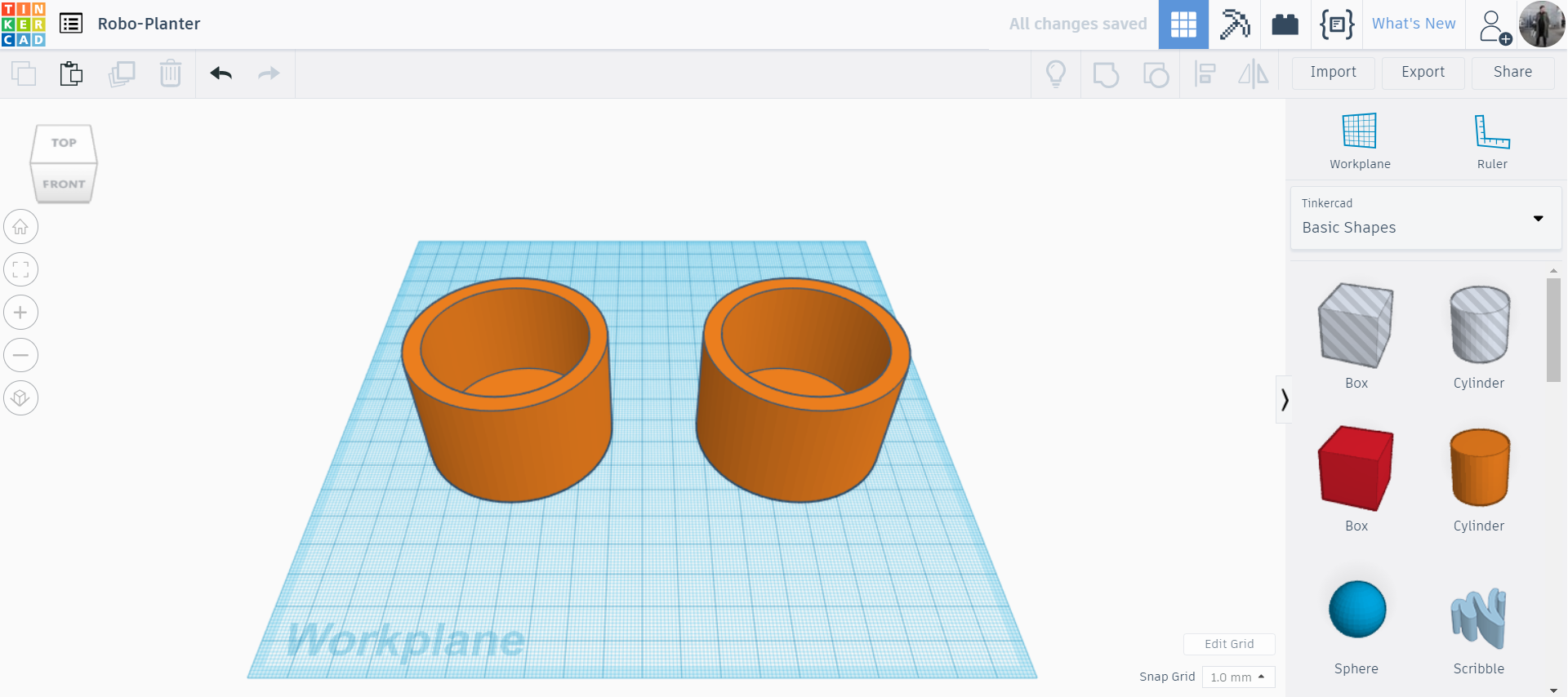Open the What's New link
The image size is (1568, 697).
tap(1414, 24)
